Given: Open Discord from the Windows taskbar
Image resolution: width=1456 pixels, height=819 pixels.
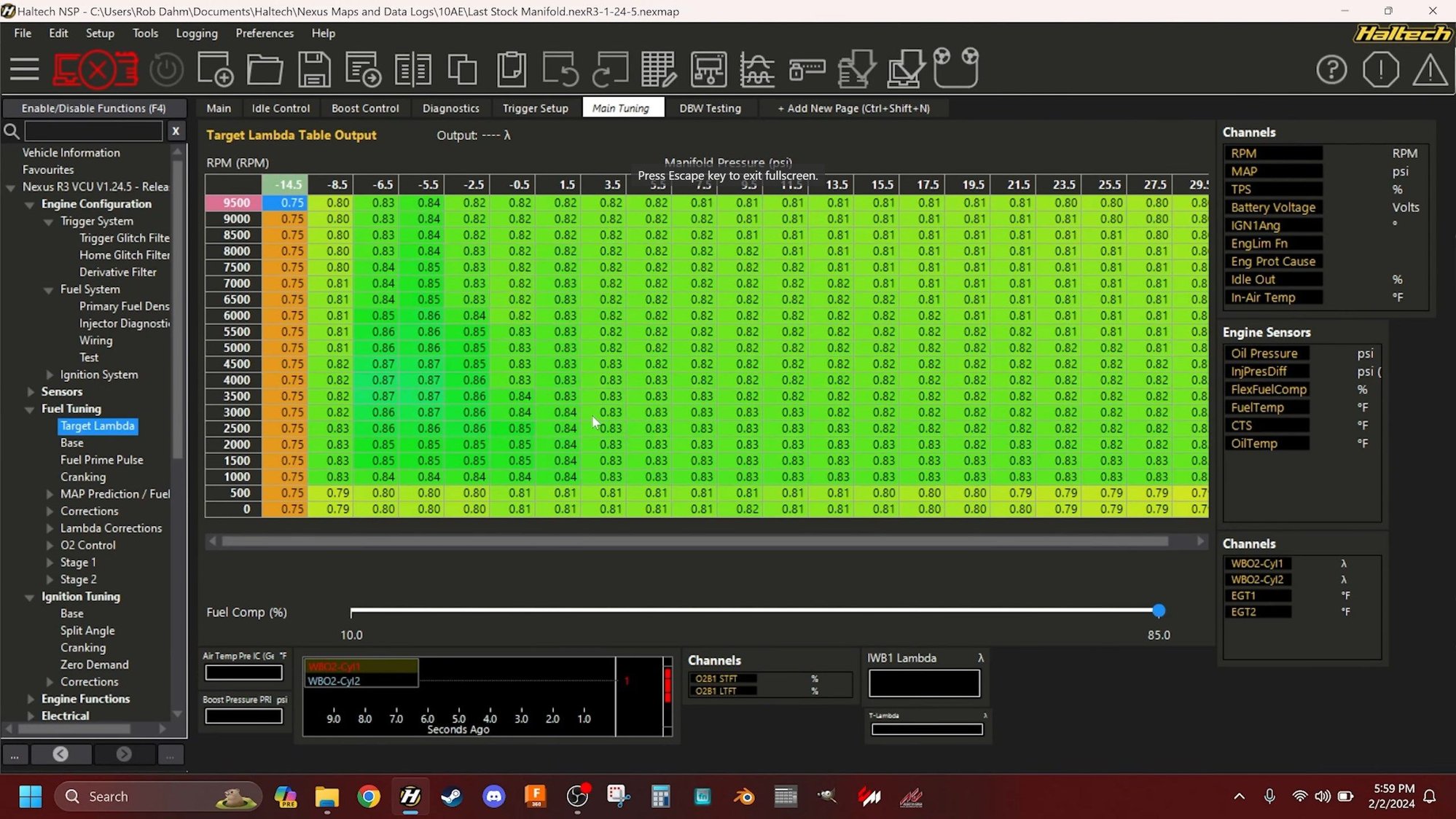Looking at the screenshot, I should click(x=493, y=796).
